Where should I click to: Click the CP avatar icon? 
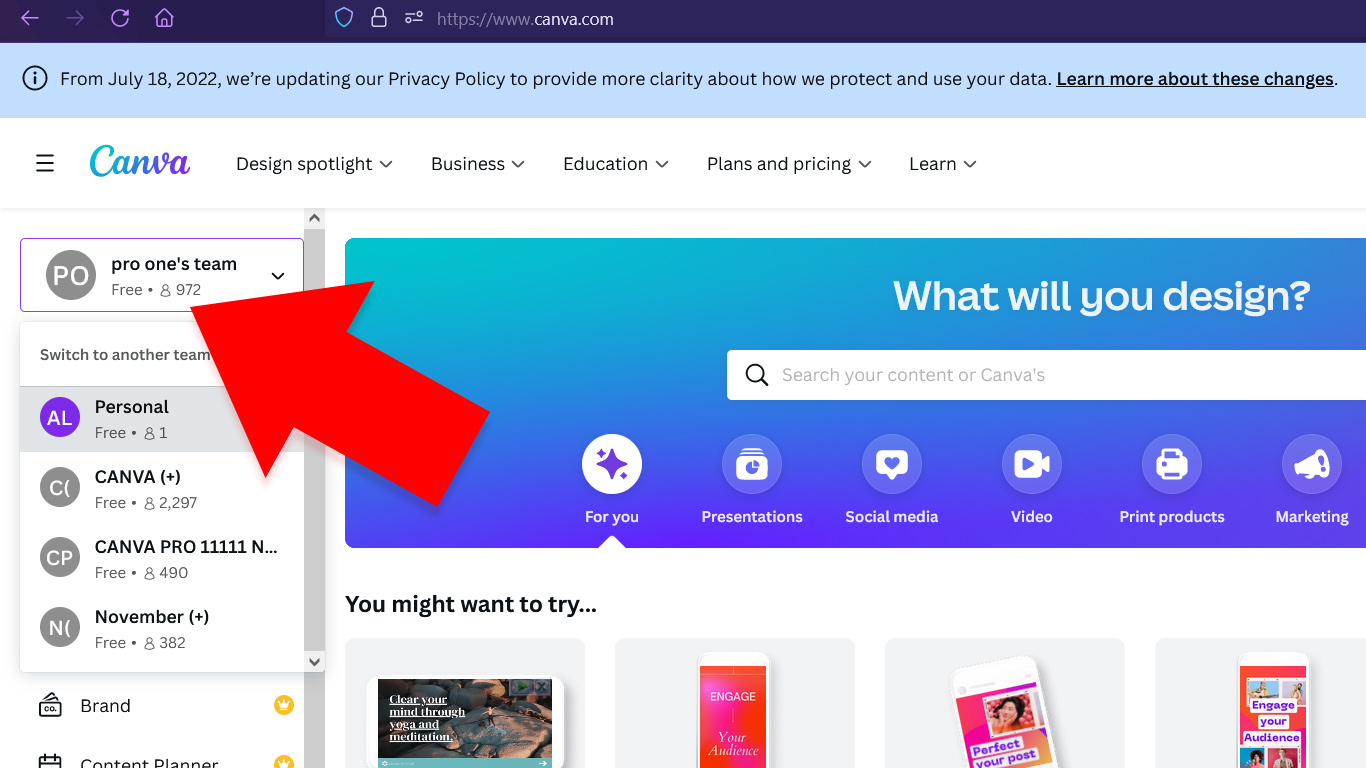click(x=60, y=558)
